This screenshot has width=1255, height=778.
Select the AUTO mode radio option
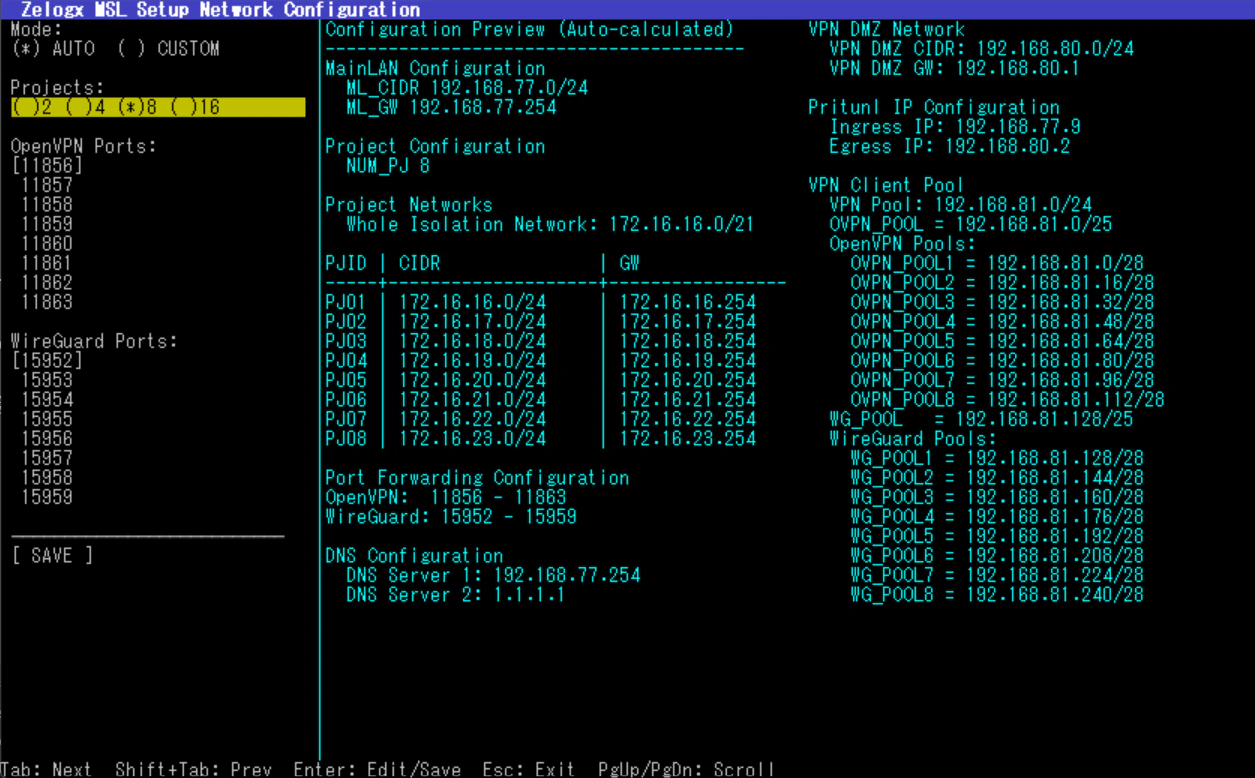pyautogui.click(x=53, y=48)
